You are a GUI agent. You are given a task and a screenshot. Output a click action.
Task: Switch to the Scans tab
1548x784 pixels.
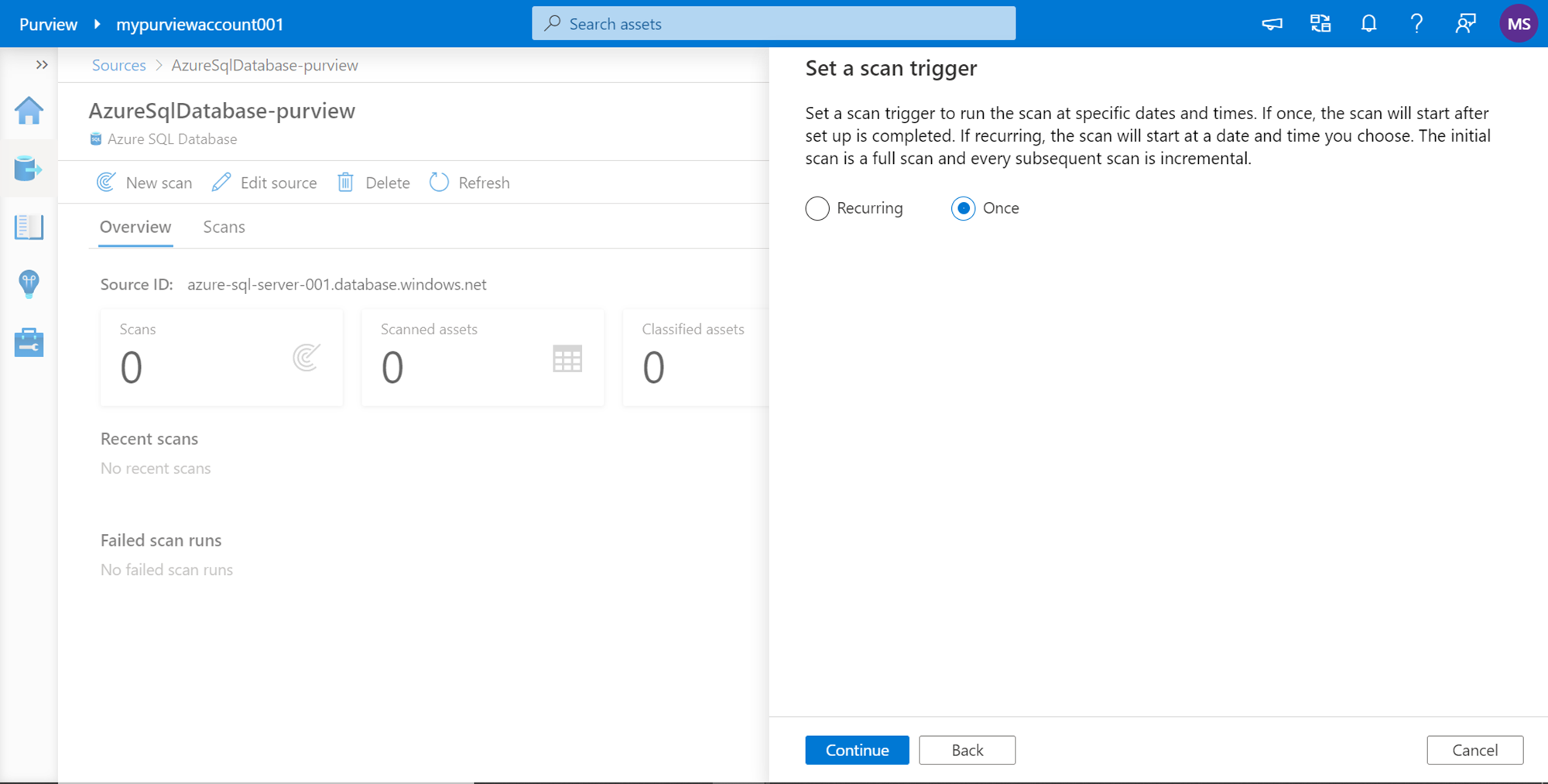[224, 227]
